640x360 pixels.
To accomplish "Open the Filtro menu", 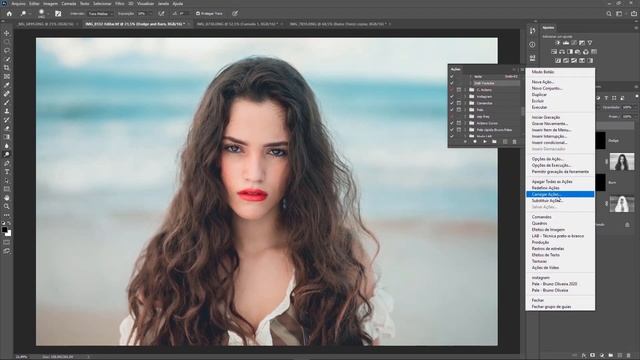I will click(120, 4).
